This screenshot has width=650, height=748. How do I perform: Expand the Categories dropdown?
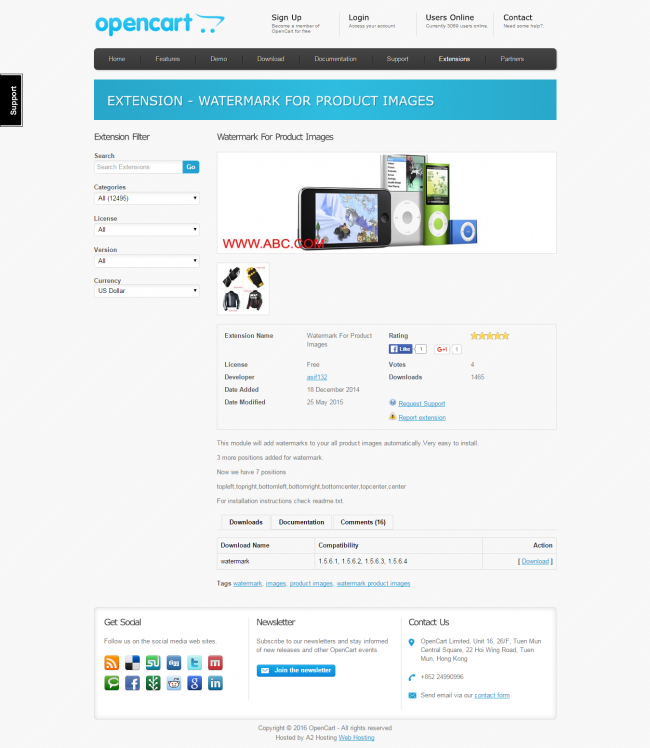(x=147, y=198)
